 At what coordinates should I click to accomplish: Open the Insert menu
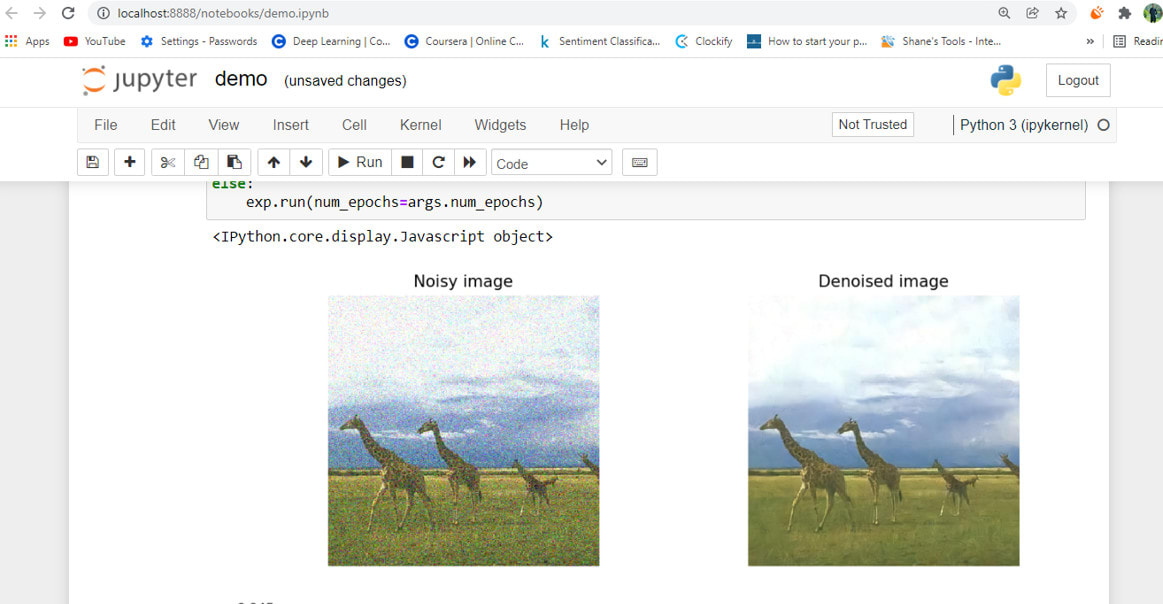point(290,125)
